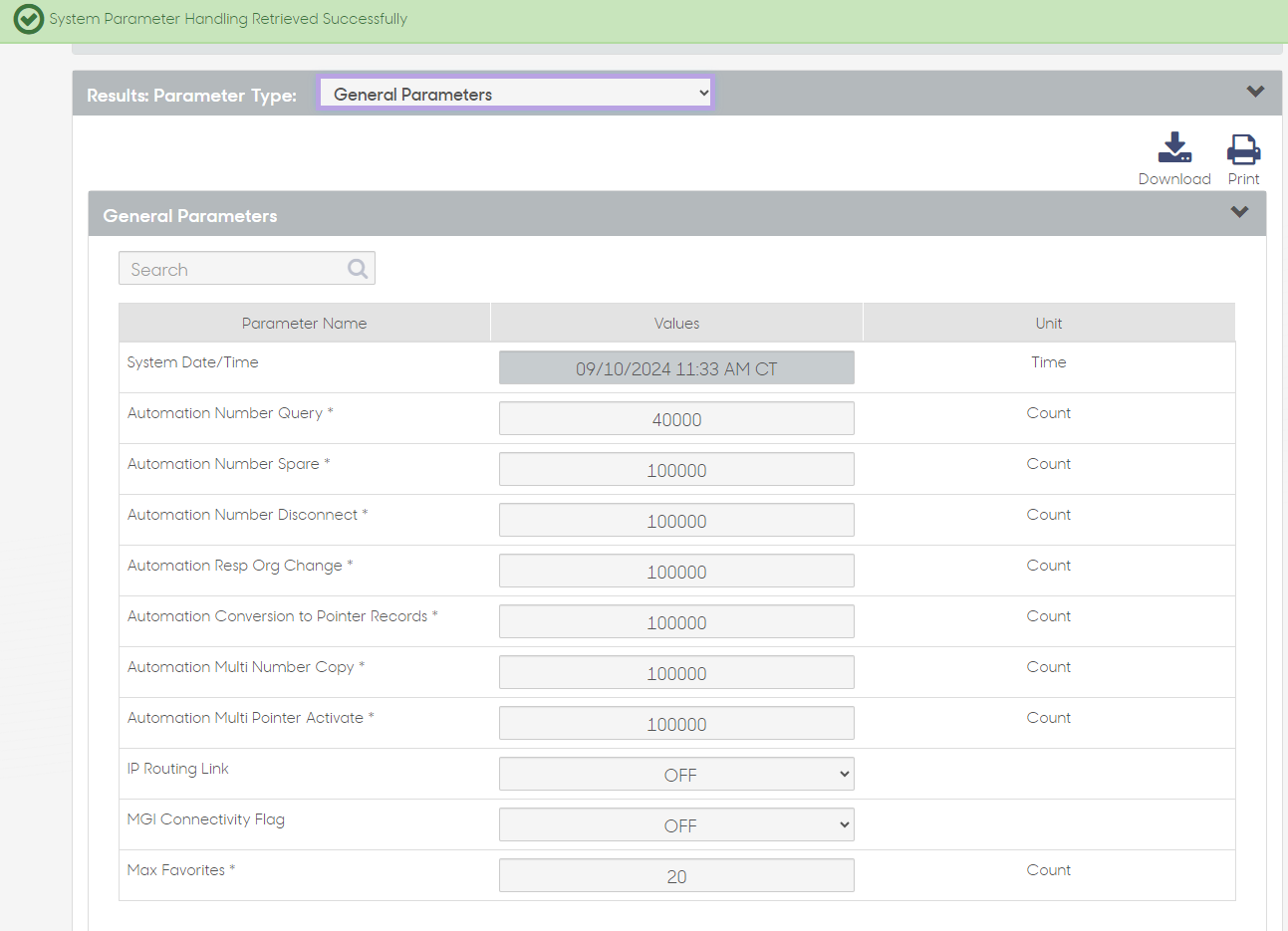Click the General Parameters panel title
This screenshot has width=1288, height=931.
coord(190,216)
